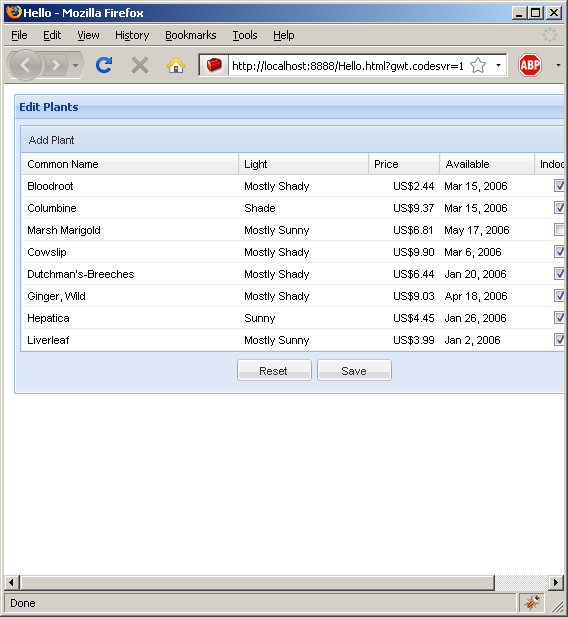This screenshot has height=617, width=568.
Task: Select the Bloodroot name cell
Action: [x=130, y=186]
